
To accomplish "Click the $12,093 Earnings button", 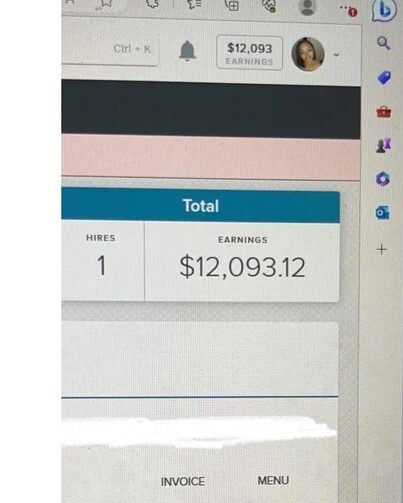I will 250,53.
